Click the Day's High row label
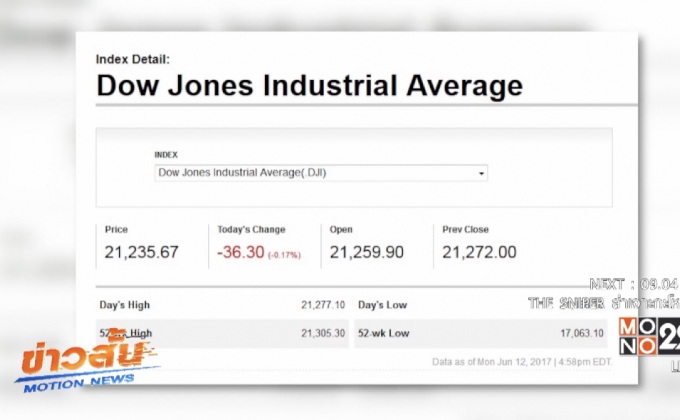 (x=124, y=304)
